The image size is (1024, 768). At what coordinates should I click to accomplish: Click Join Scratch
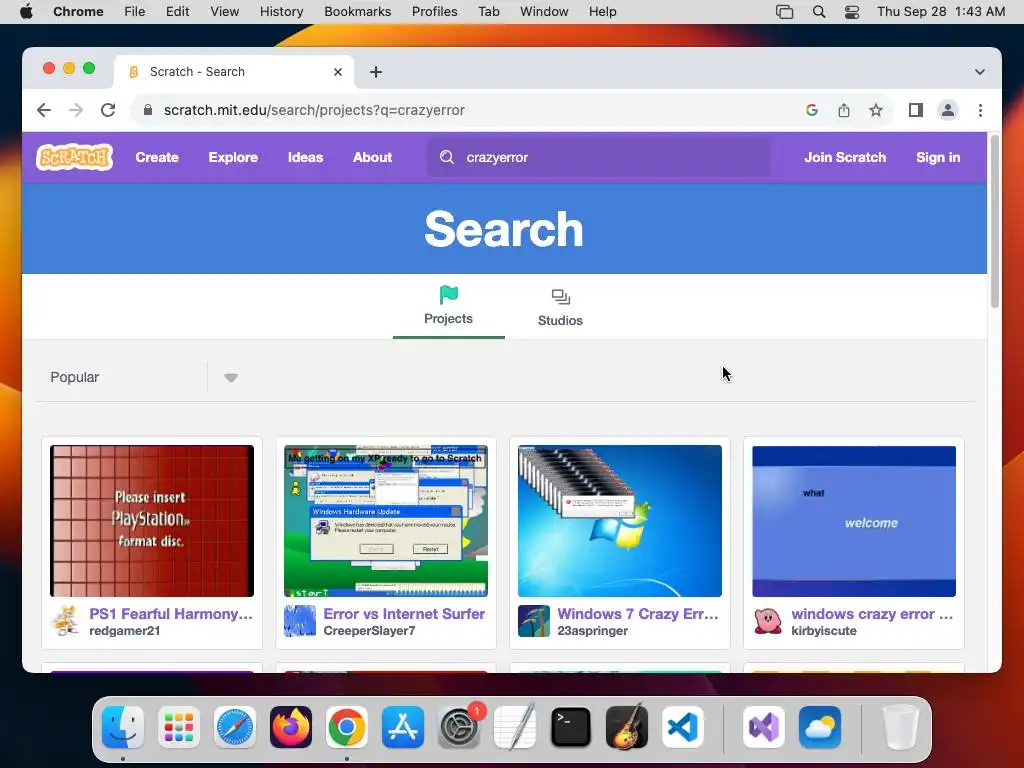coord(845,157)
